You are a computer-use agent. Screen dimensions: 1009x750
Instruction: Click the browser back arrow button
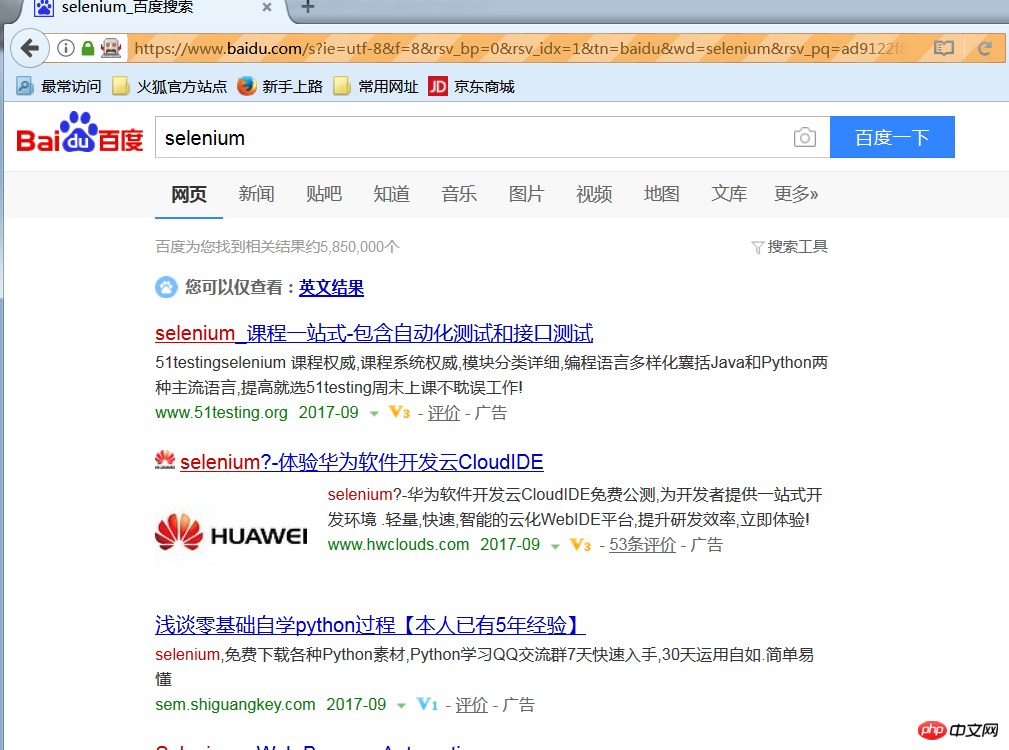(30, 48)
